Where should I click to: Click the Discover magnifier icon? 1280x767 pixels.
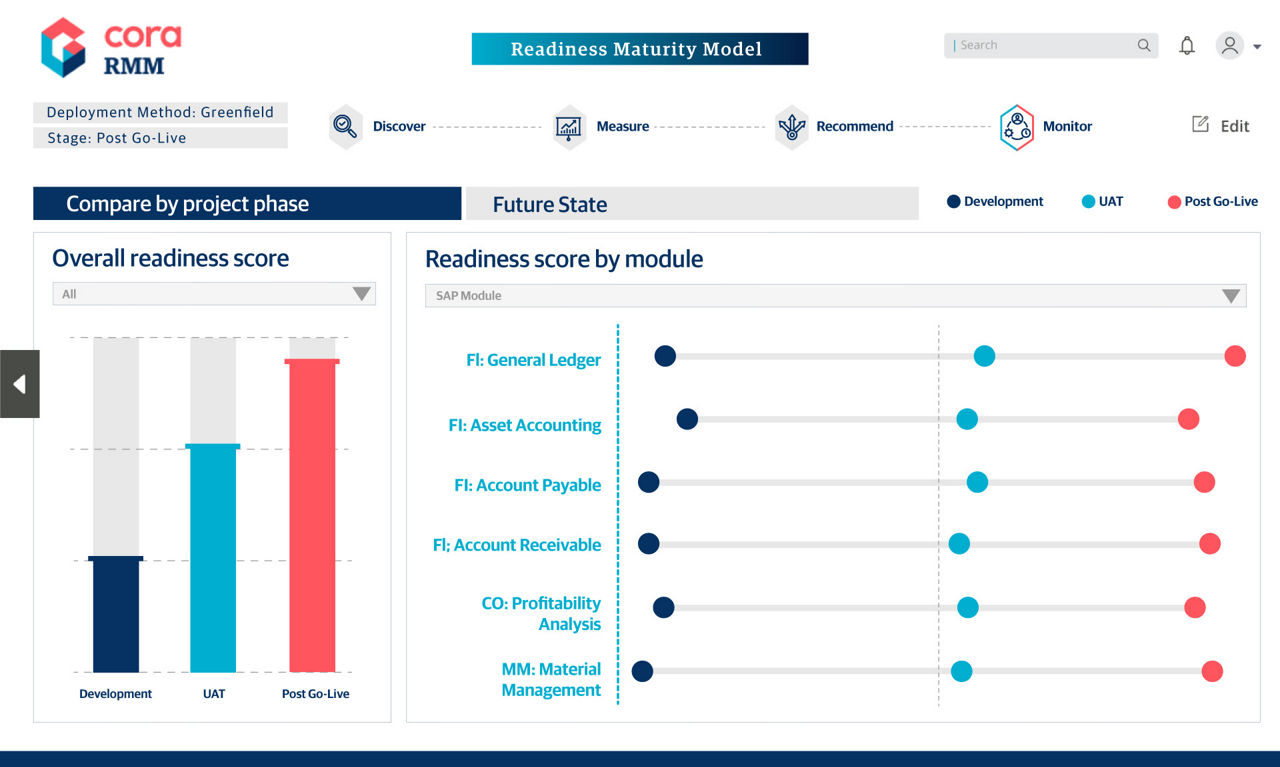click(x=345, y=127)
